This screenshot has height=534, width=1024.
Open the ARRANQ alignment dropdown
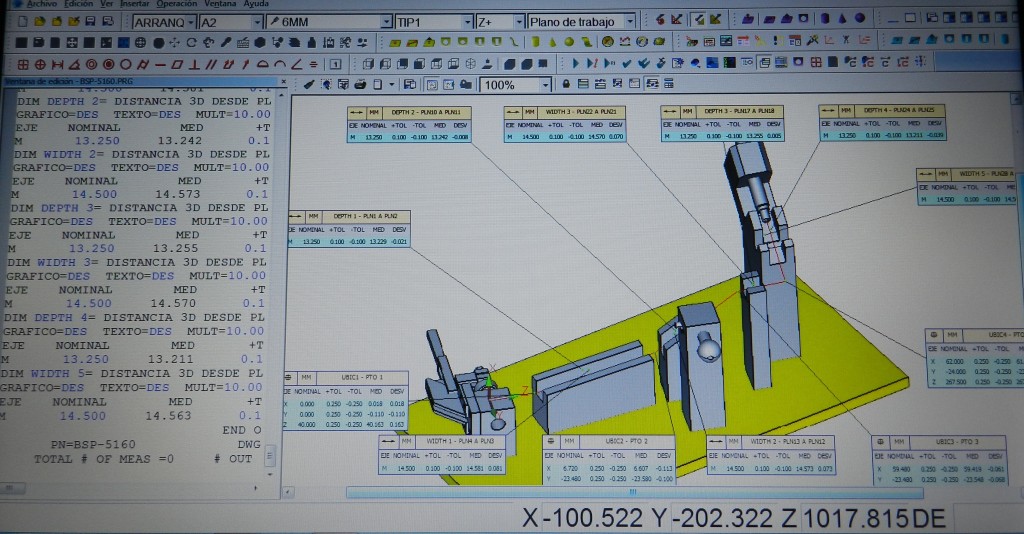[189, 21]
